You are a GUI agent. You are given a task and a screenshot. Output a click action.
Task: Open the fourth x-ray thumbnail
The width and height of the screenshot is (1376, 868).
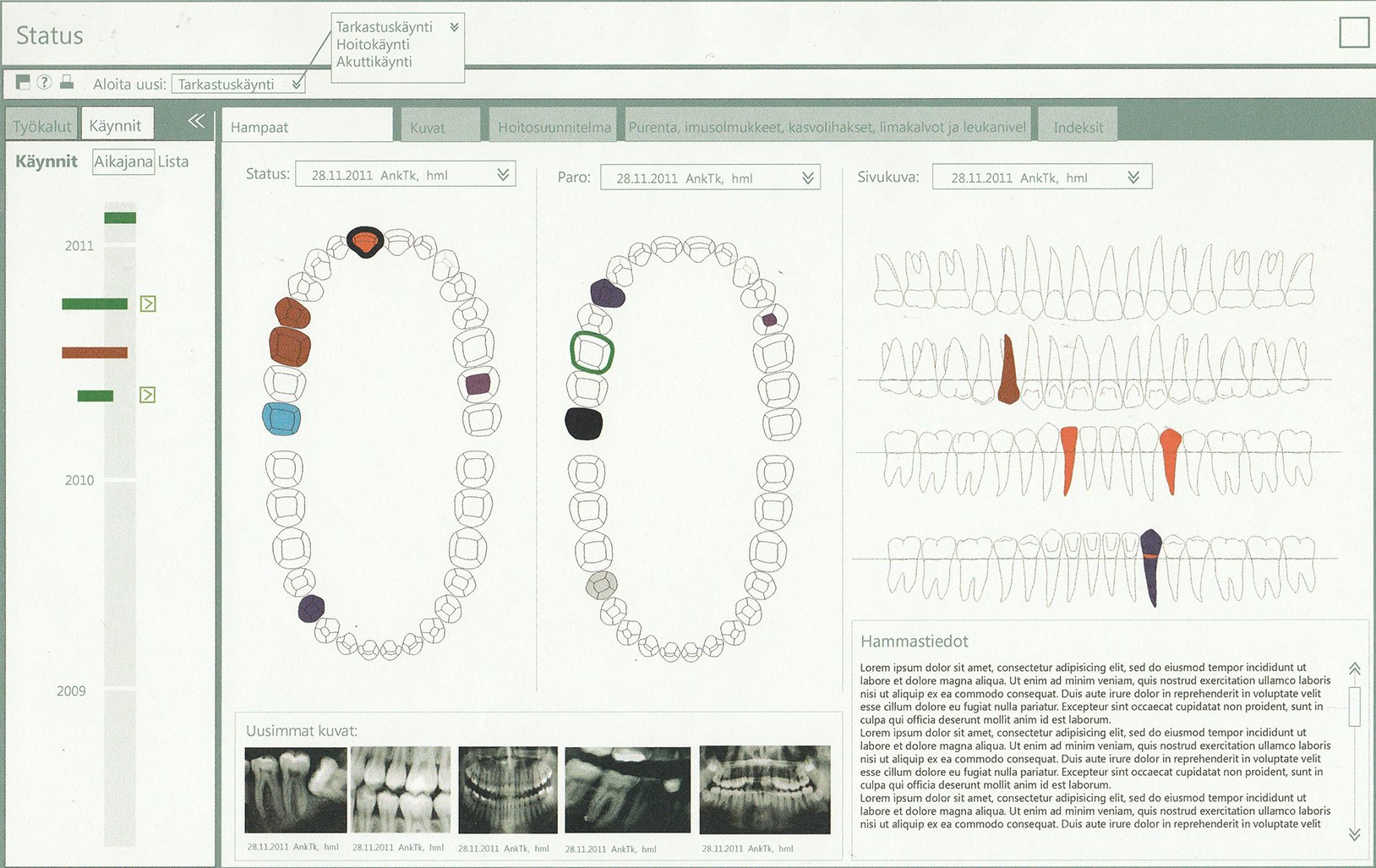coord(627,790)
